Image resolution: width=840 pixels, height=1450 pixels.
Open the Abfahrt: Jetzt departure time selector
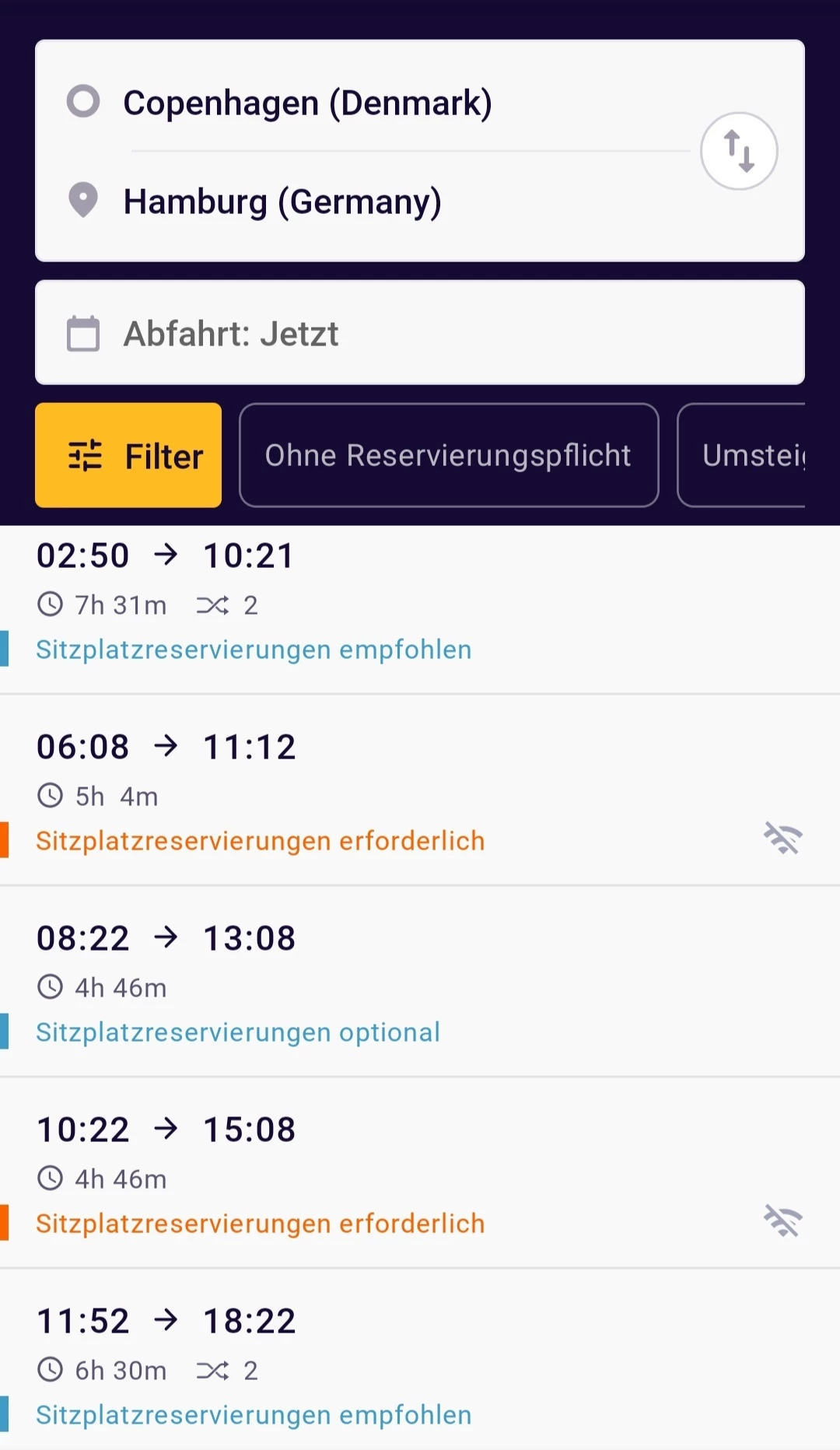pos(420,333)
